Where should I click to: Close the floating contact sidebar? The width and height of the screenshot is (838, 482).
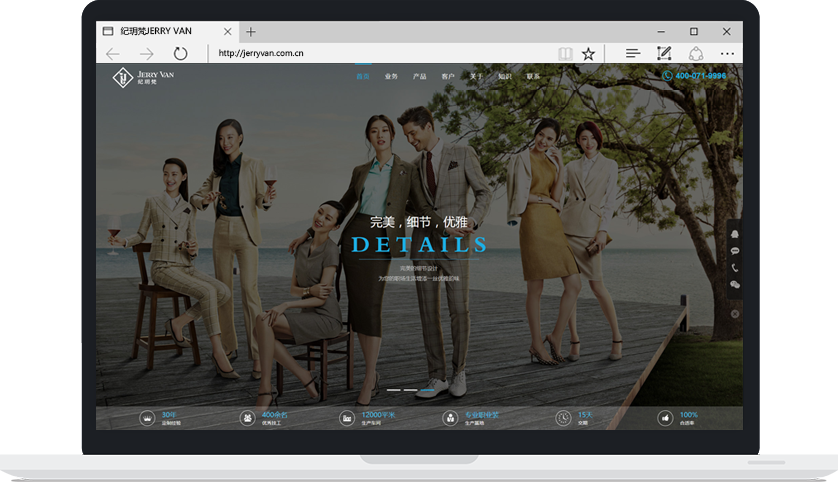[735, 314]
